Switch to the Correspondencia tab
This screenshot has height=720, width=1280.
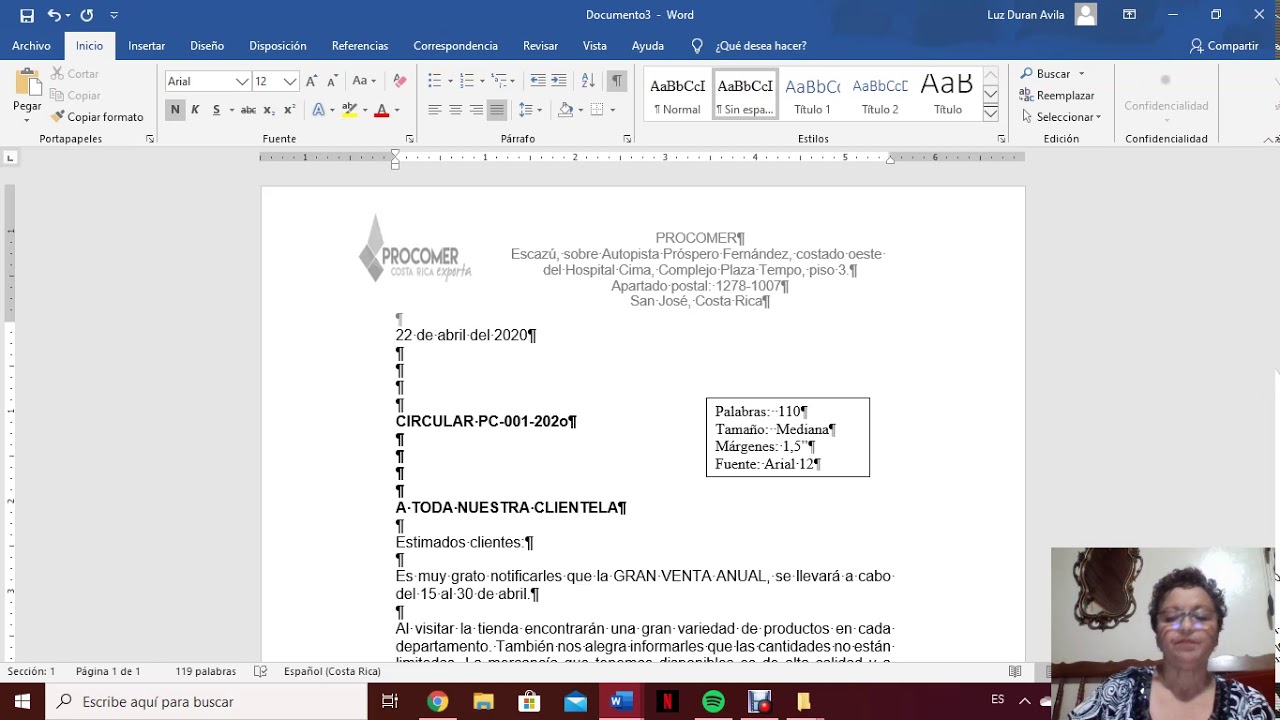[455, 46]
